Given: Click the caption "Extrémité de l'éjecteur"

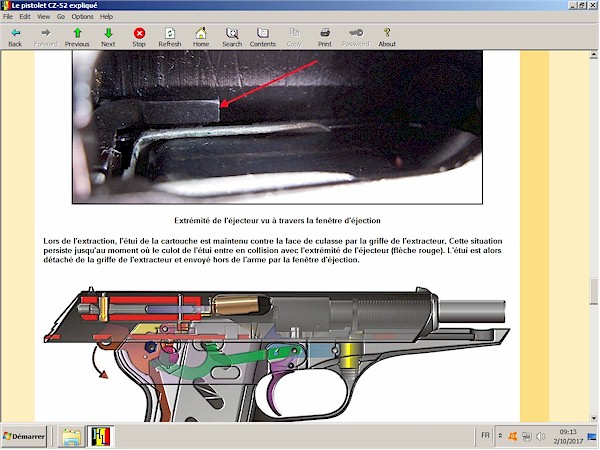Looking at the screenshot, I should [277, 221].
